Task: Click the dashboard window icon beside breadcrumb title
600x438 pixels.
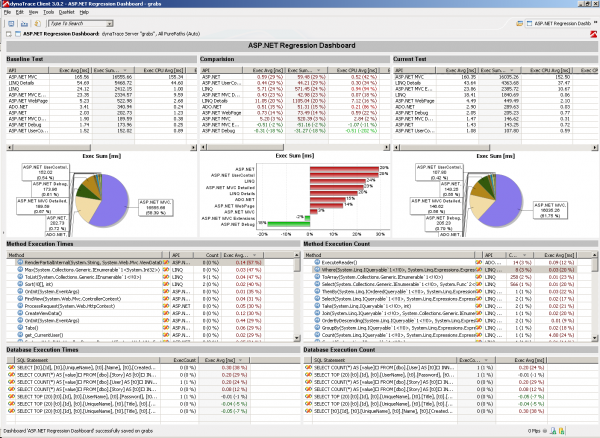Action: [18, 34]
